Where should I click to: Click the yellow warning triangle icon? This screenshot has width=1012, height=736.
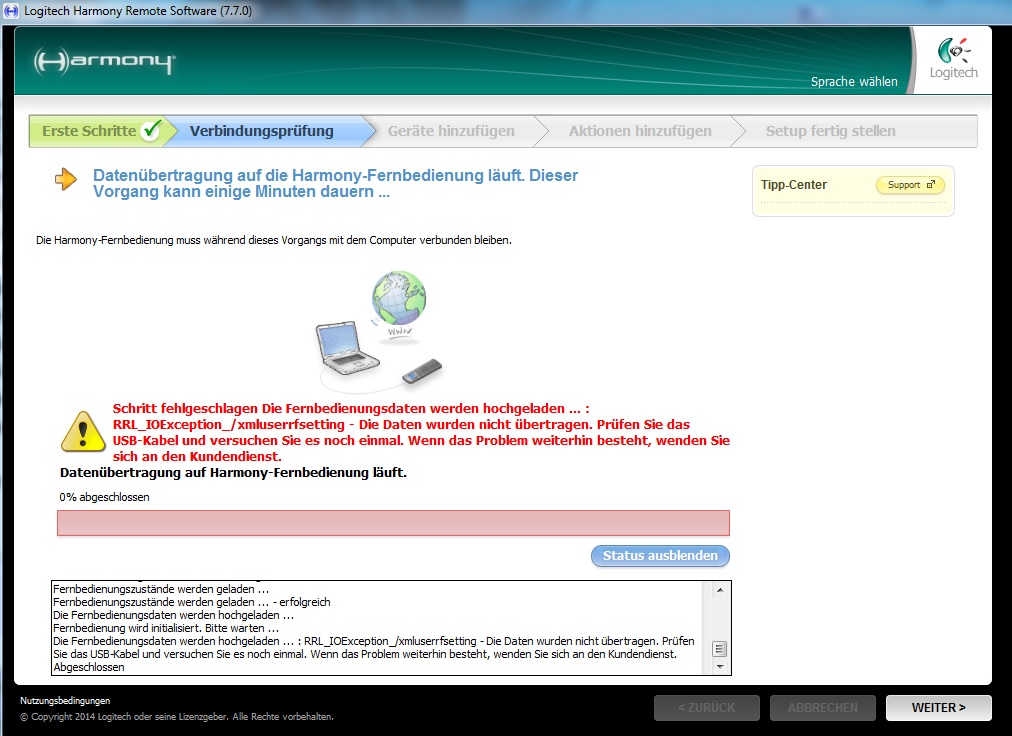[x=83, y=432]
